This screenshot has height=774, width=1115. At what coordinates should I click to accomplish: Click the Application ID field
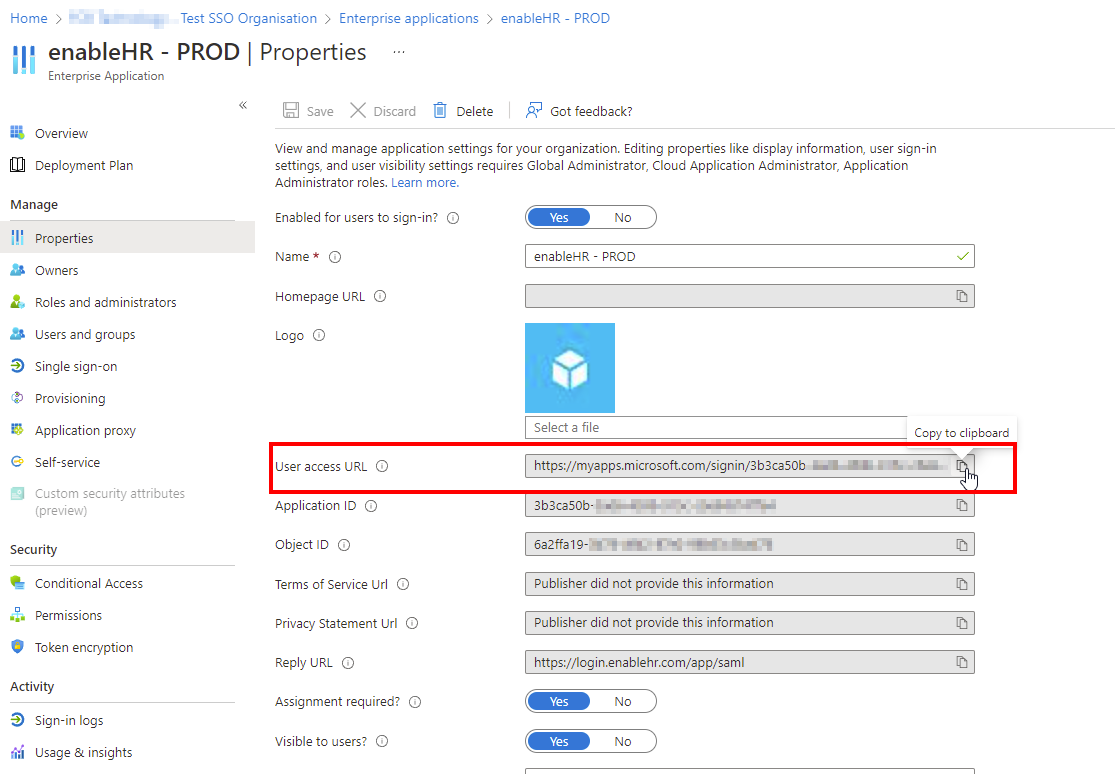(749, 505)
